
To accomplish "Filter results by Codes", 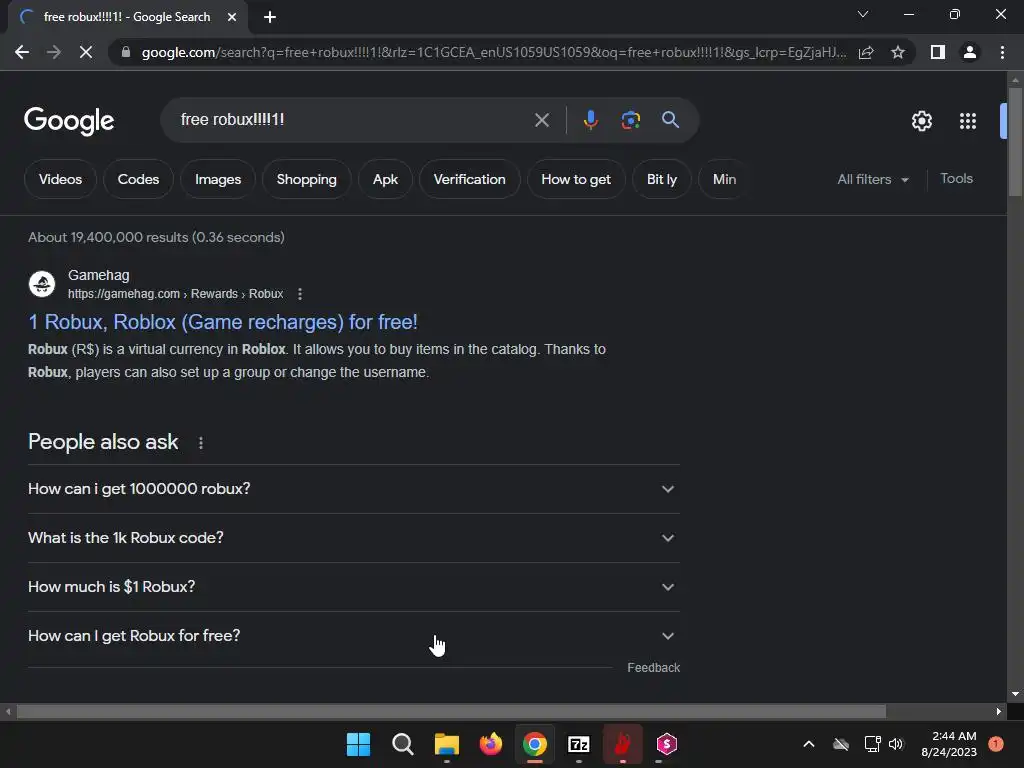I will tap(138, 179).
